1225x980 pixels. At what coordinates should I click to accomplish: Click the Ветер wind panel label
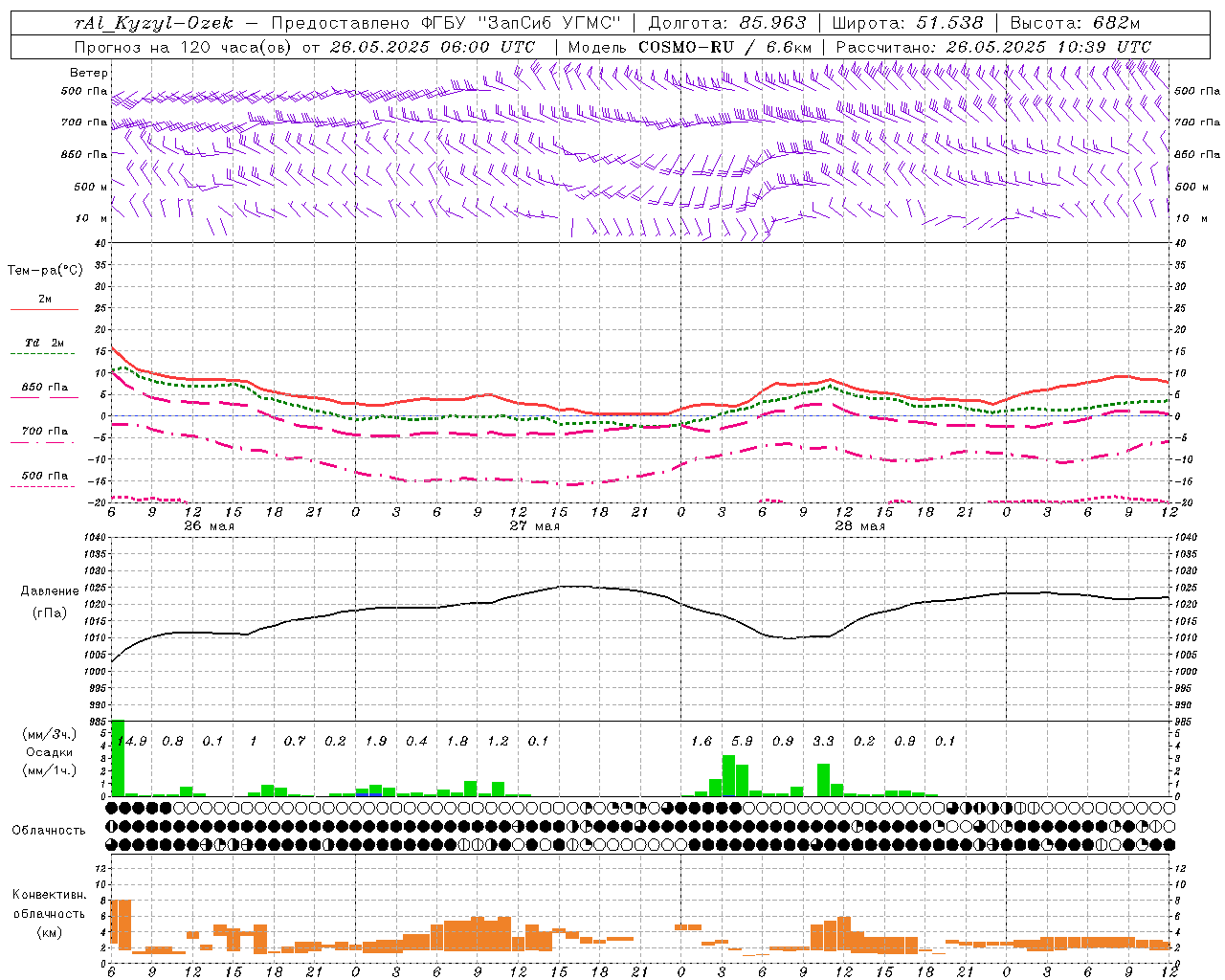(88, 73)
